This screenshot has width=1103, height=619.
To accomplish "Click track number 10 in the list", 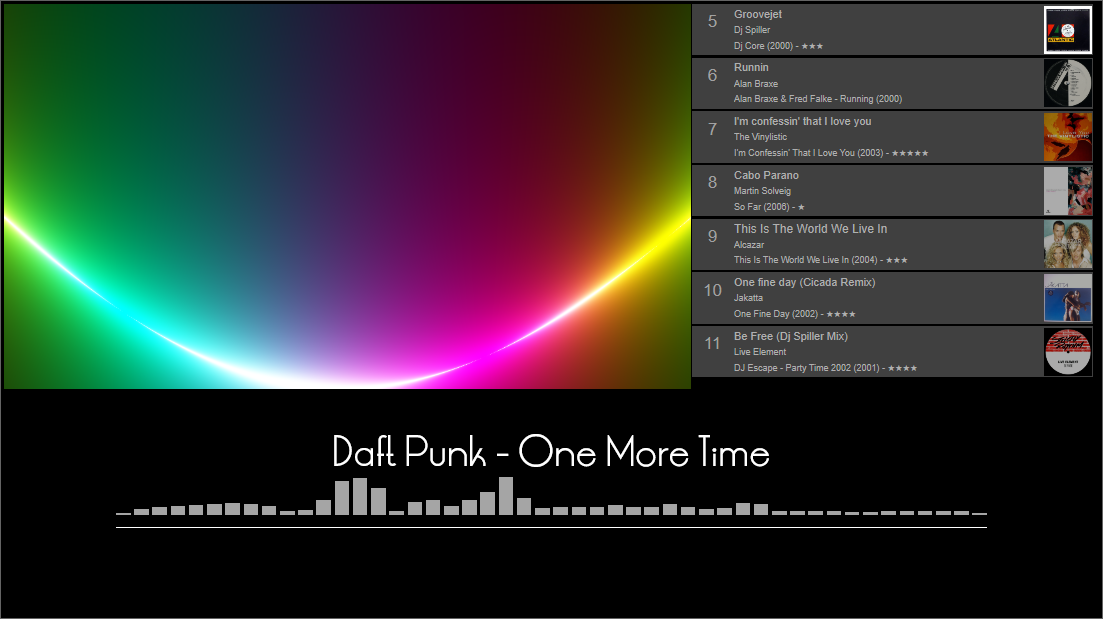I will point(712,290).
